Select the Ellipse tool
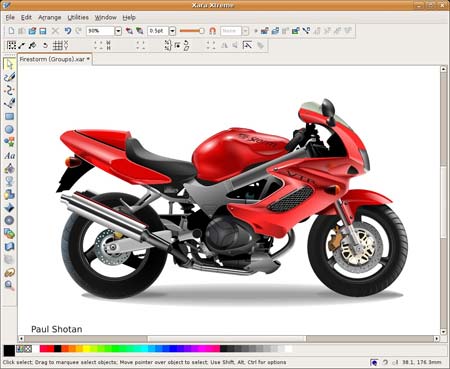Image resolution: width=450 pixels, height=369 pixels. 9,129
